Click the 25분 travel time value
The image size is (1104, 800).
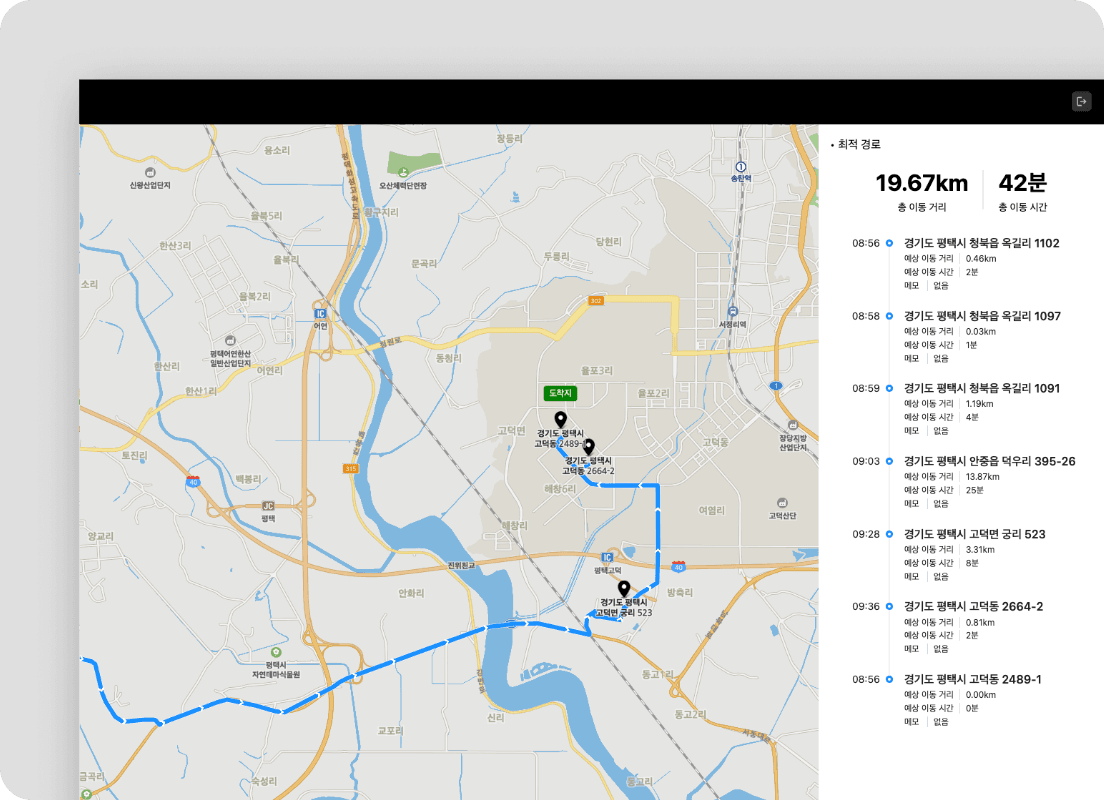(x=974, y=490)
